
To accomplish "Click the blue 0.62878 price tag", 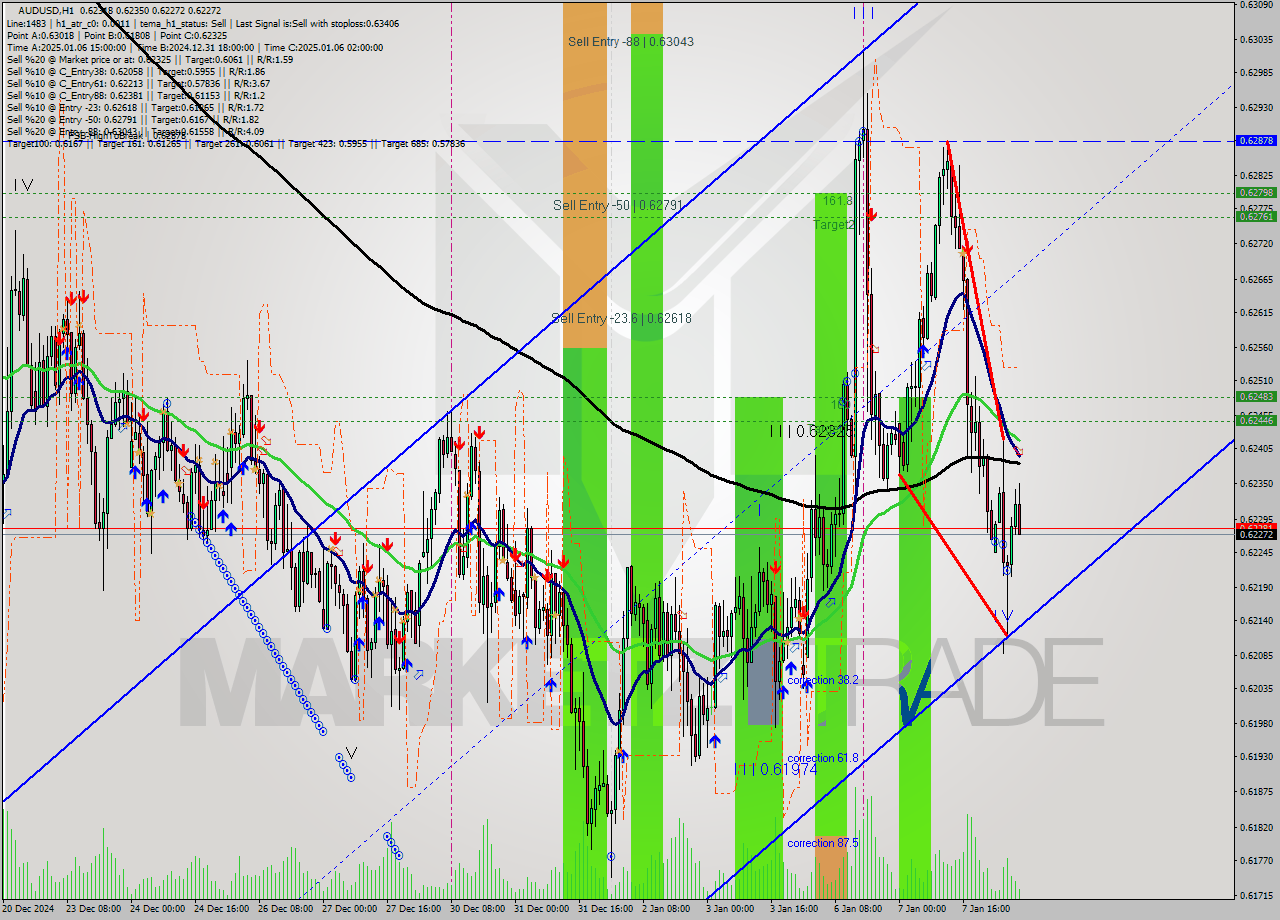I will coord(1256,141).
